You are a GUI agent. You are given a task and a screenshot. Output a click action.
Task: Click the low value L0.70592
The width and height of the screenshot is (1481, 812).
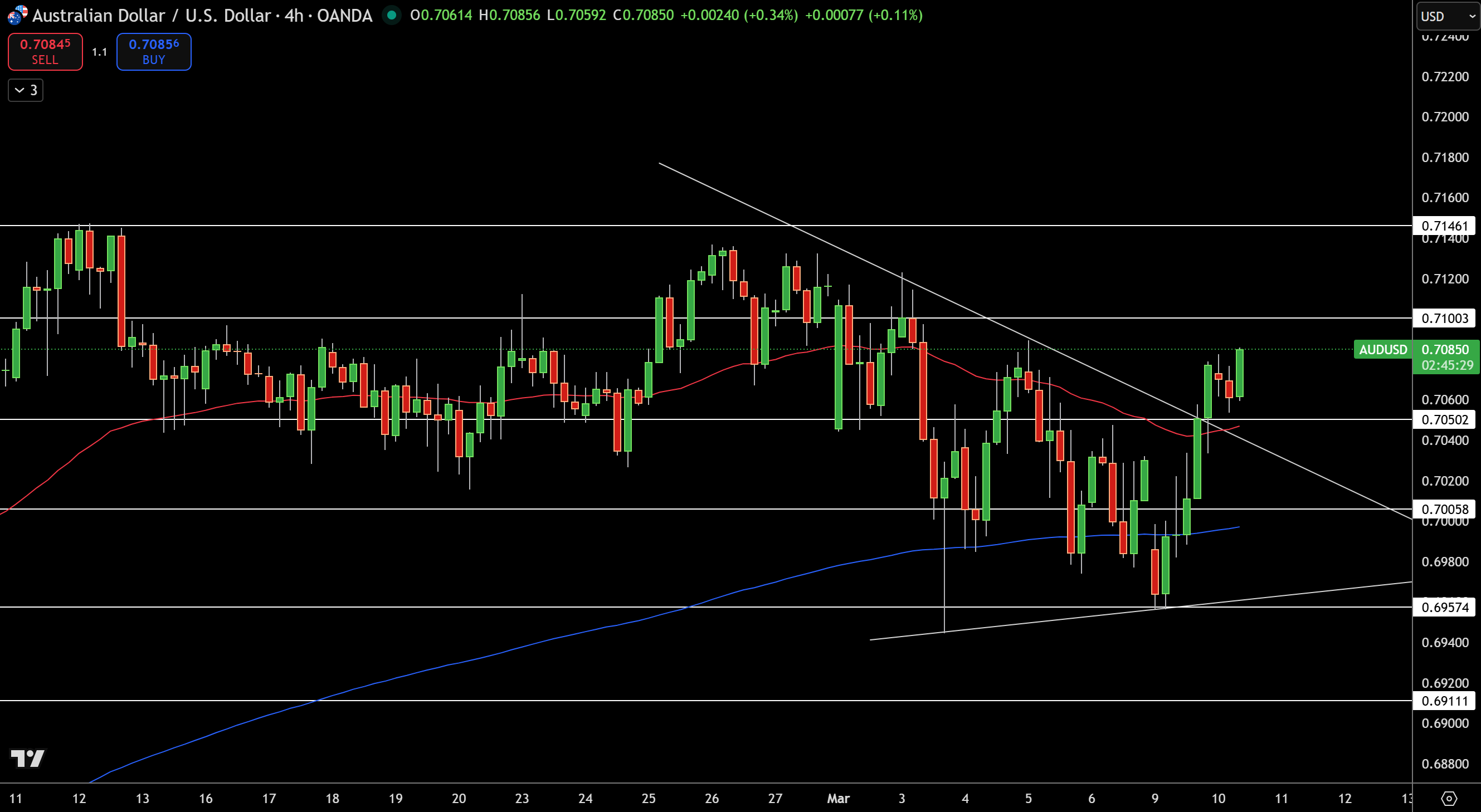point(576,15)
